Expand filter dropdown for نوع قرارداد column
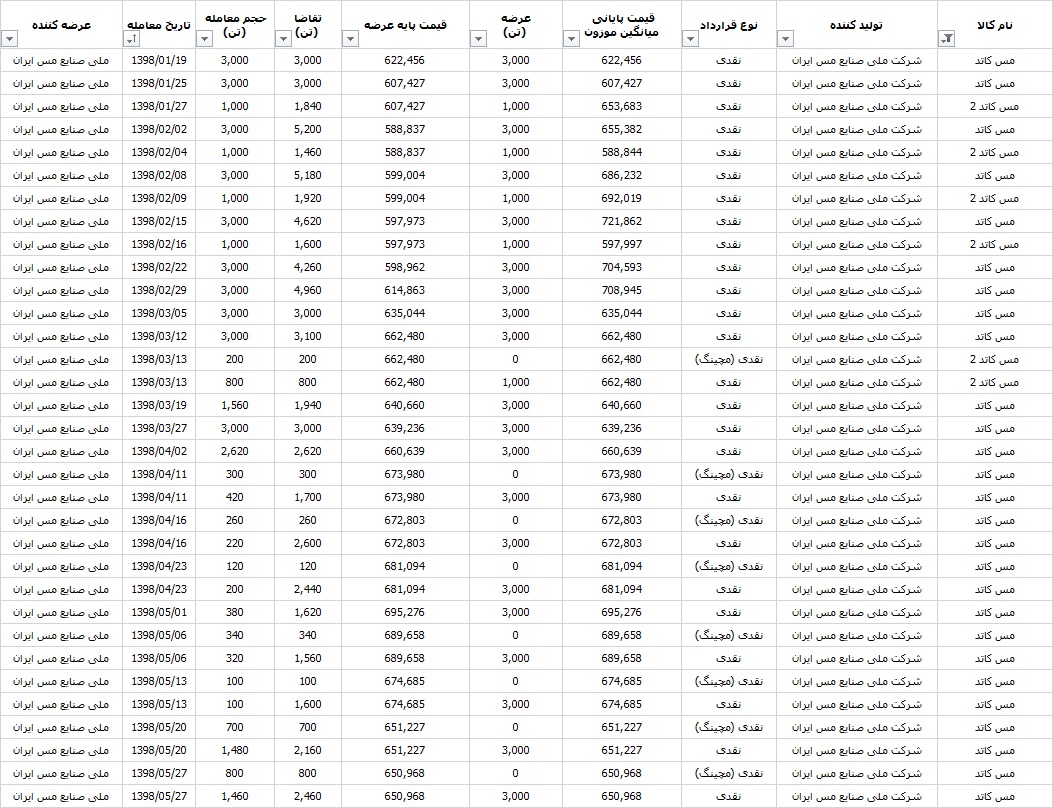The image size is (1053, 808). click(690, 39)
